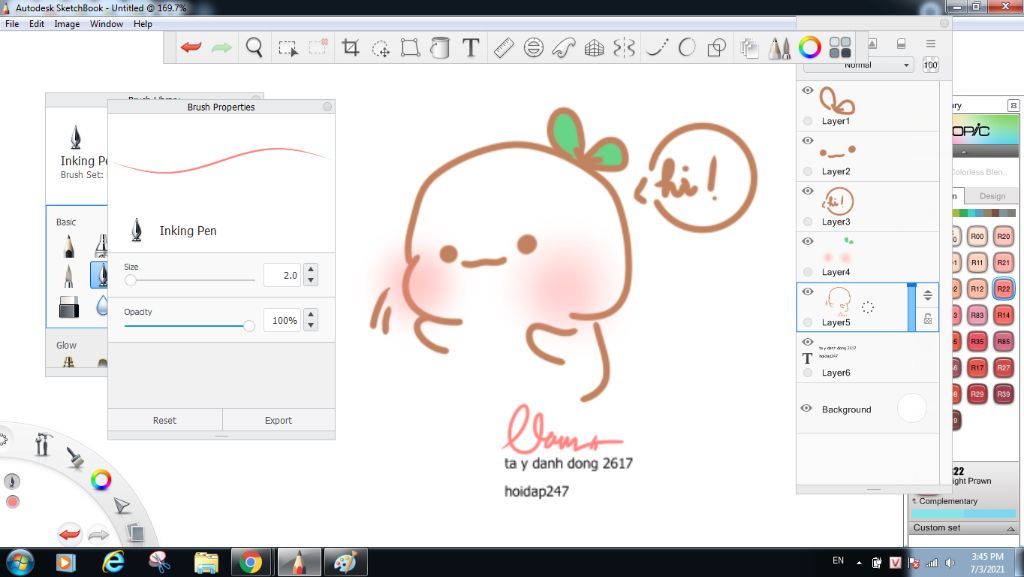Select the Quick Transform tool
Viewport: 1024px width, 577px height.
(x=381, y=48)
